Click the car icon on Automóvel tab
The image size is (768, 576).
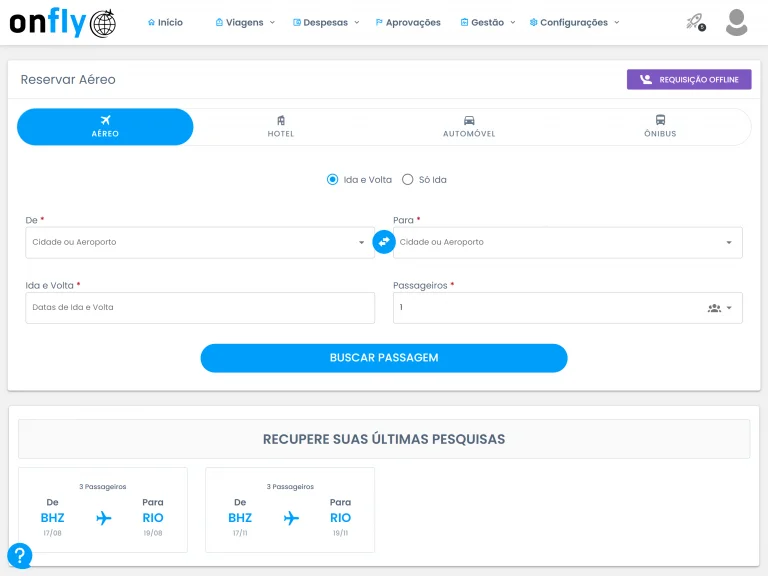click(x=469, y=120)
